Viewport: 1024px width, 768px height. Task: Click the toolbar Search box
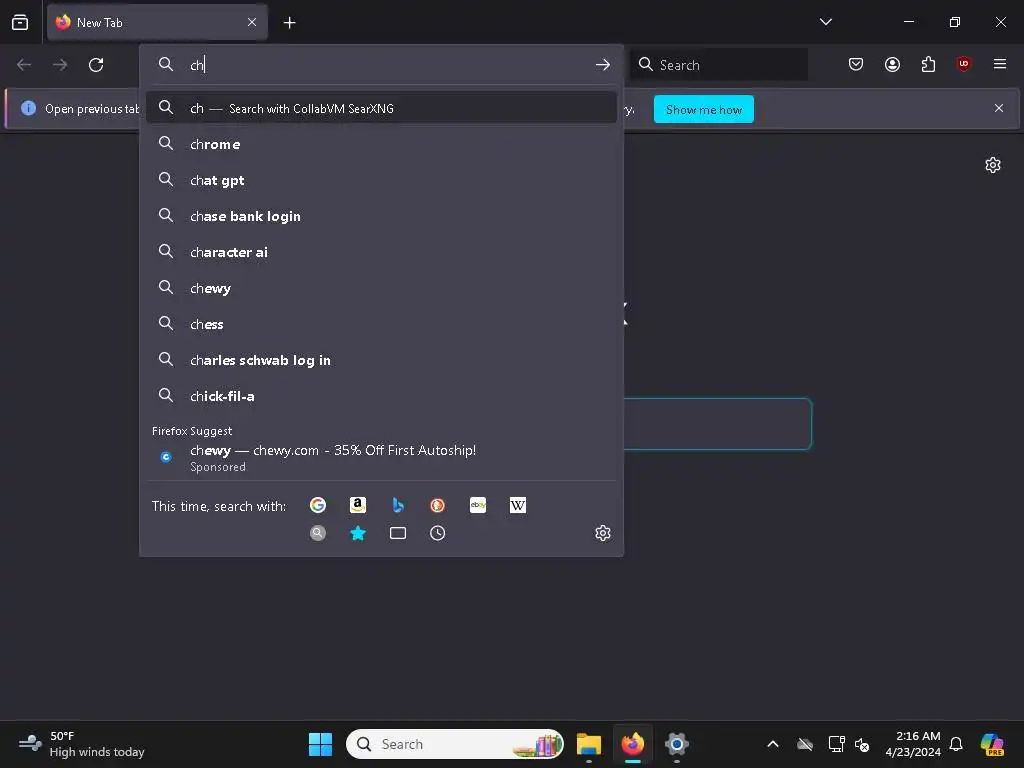coord(719,65)
